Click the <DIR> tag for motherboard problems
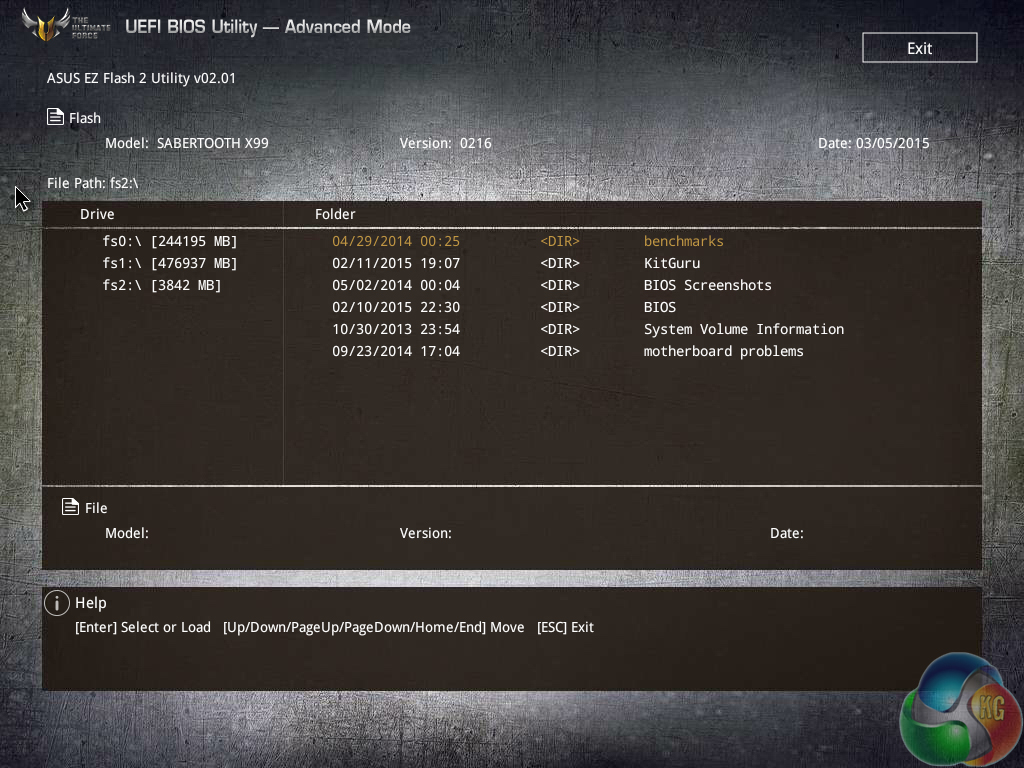 click(x=560, y=351)
